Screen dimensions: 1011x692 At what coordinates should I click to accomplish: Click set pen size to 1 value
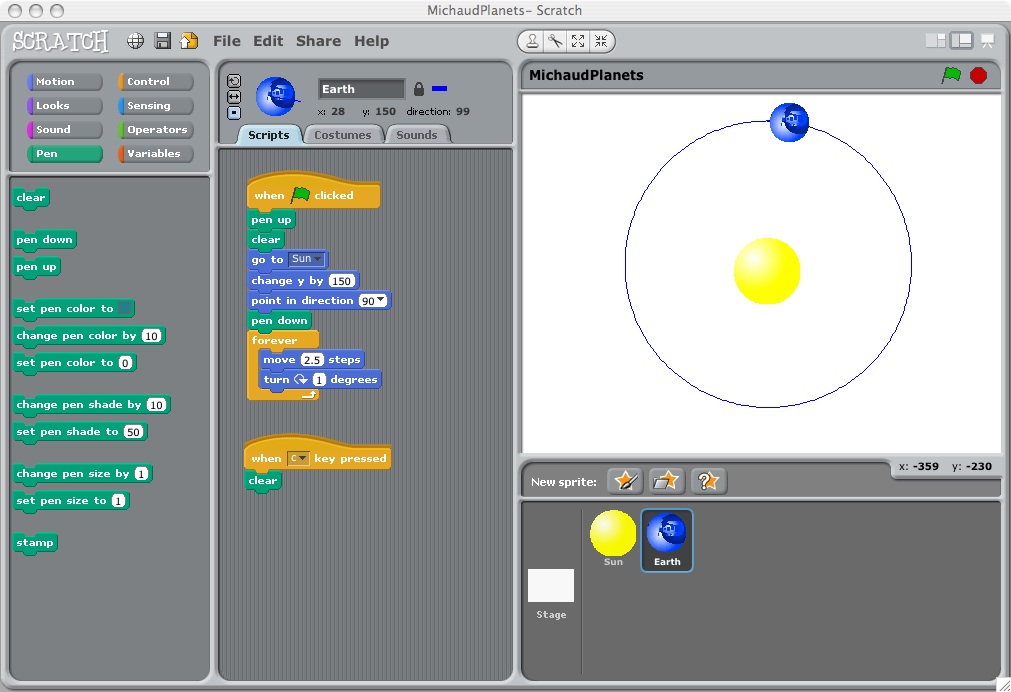pos(118,501)
